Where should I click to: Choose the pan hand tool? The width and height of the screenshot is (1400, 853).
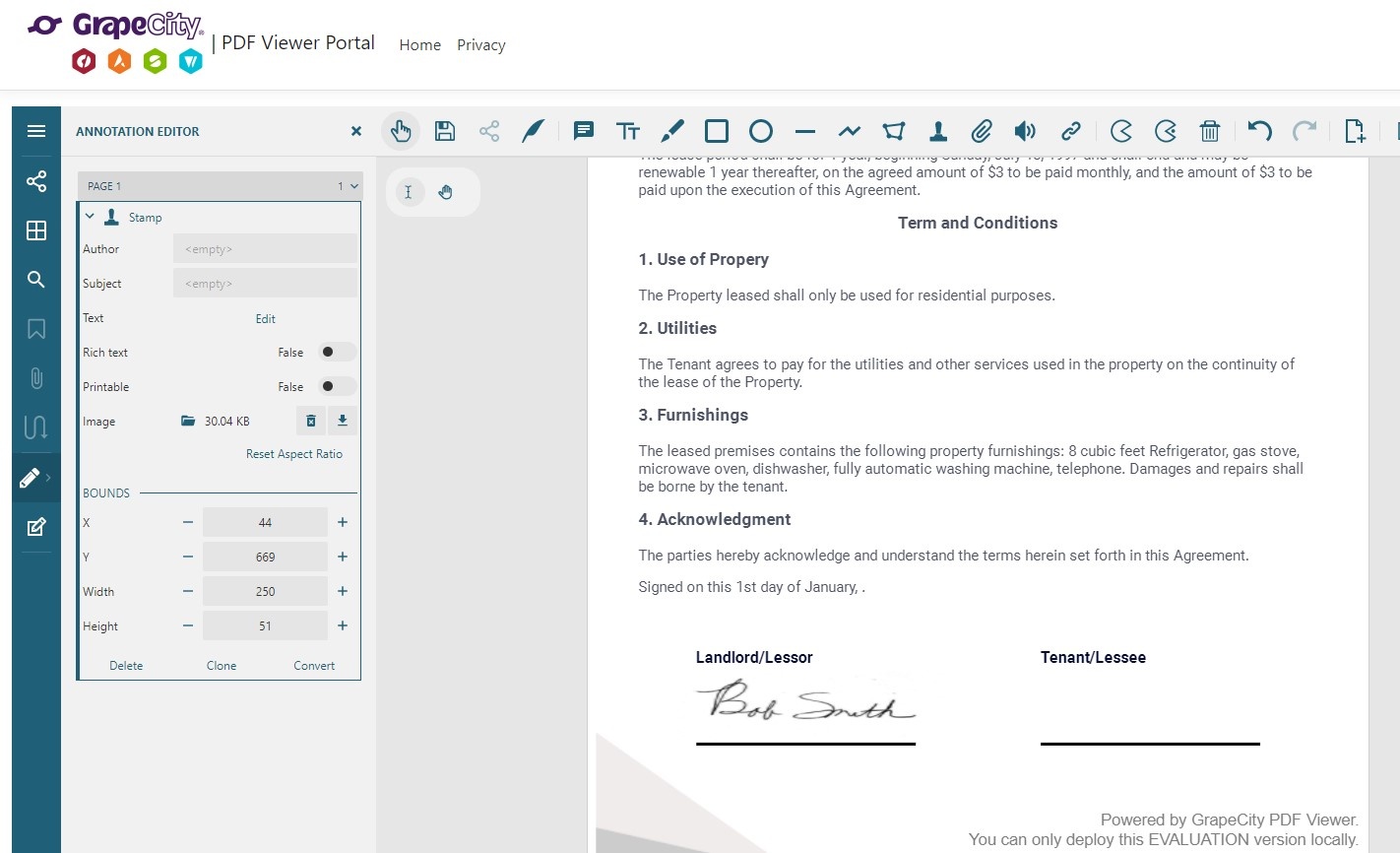pos(446,192)
